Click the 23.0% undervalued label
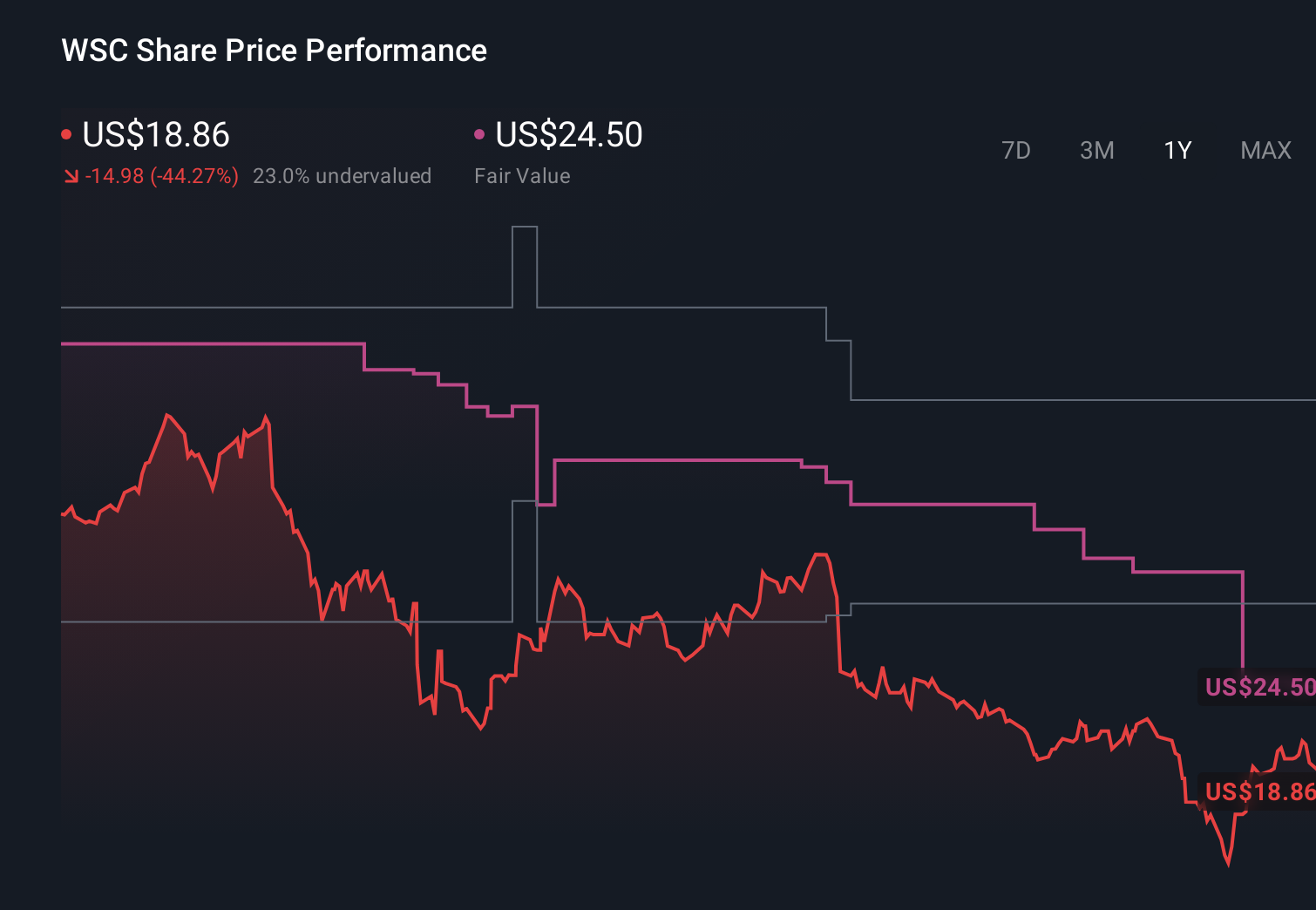Viewport: 1316px width, 910px height. point(343,176)
